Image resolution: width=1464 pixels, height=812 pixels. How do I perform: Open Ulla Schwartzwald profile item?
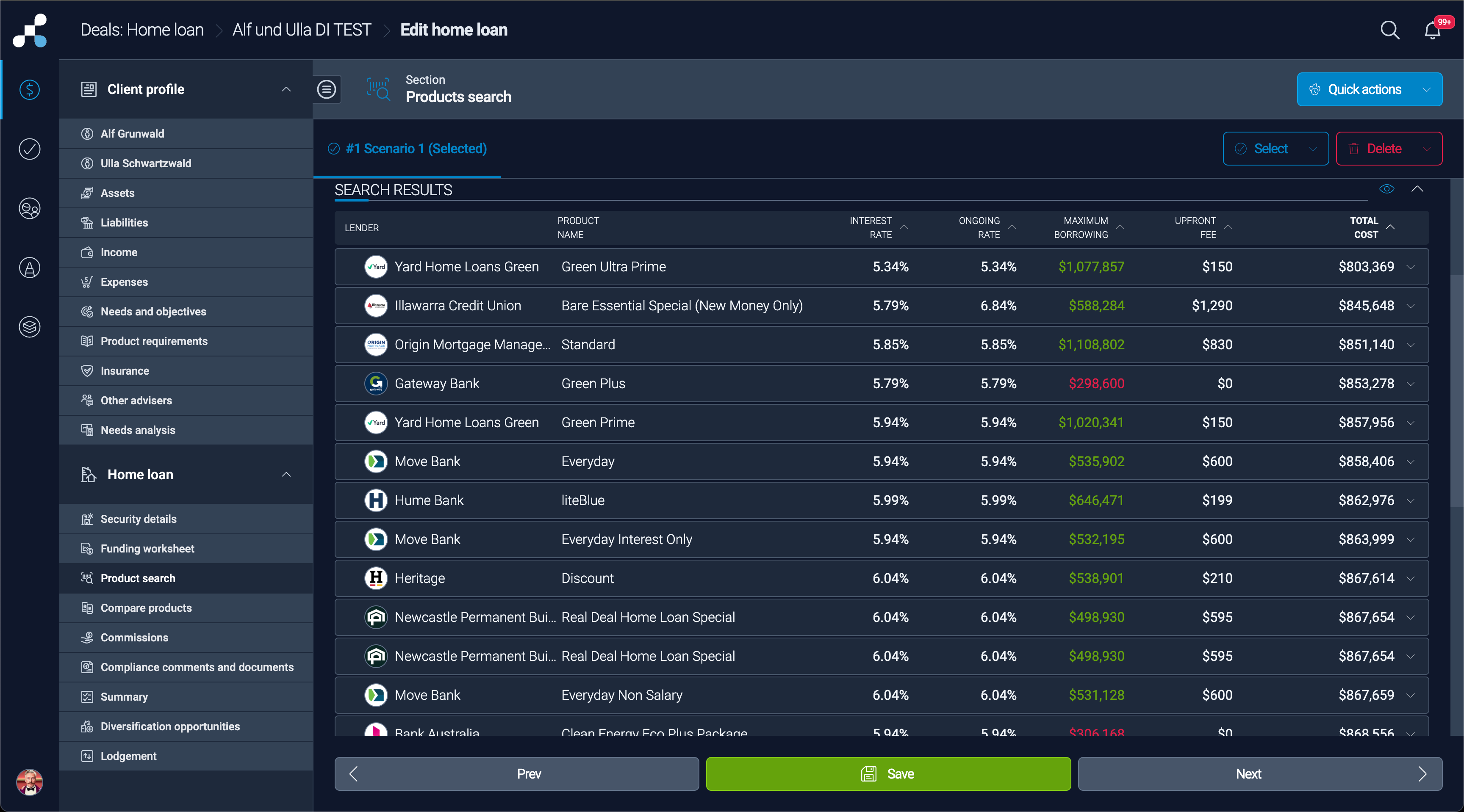pyautogui.click(x=186, y=163)
